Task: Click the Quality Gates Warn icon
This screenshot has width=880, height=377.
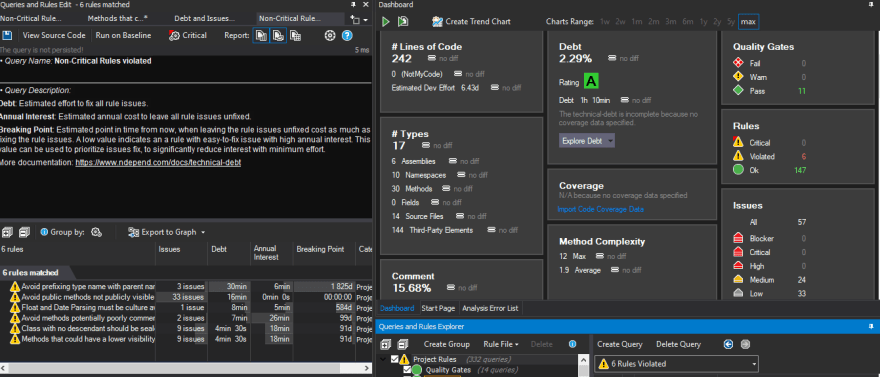Action: click(x=739, y=77)
